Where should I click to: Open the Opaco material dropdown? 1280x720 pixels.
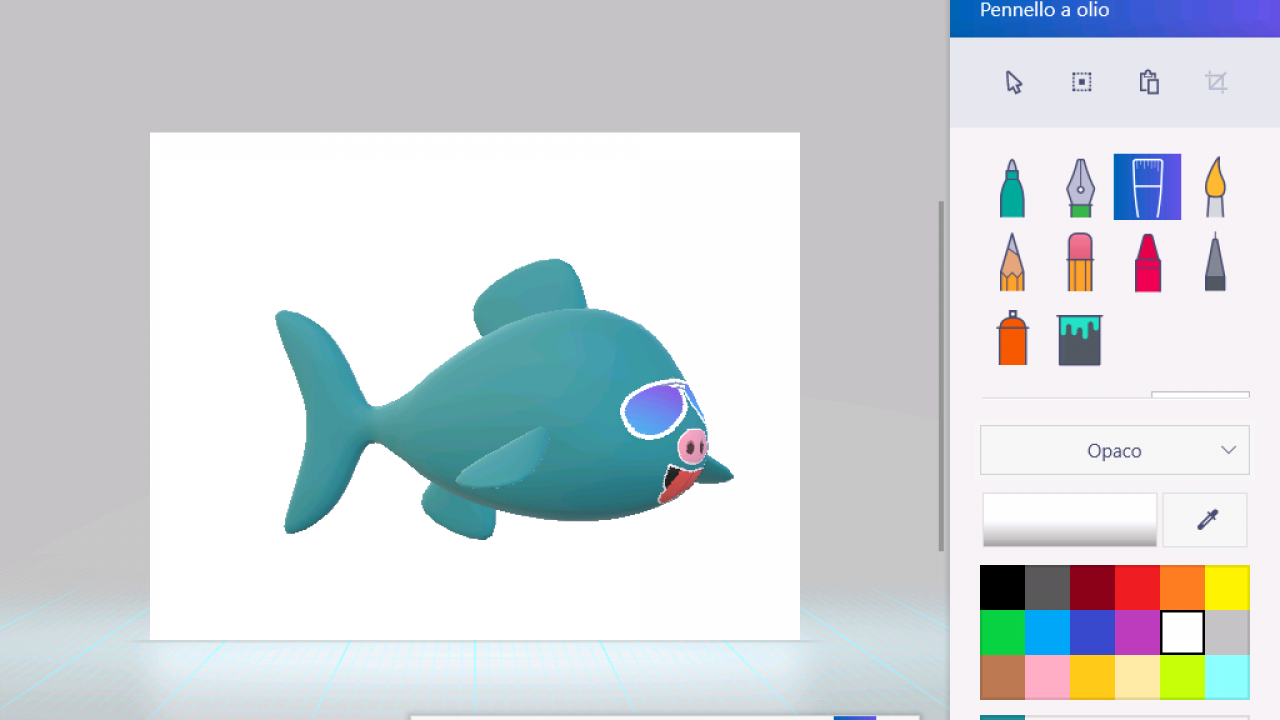click(1115, 450)
